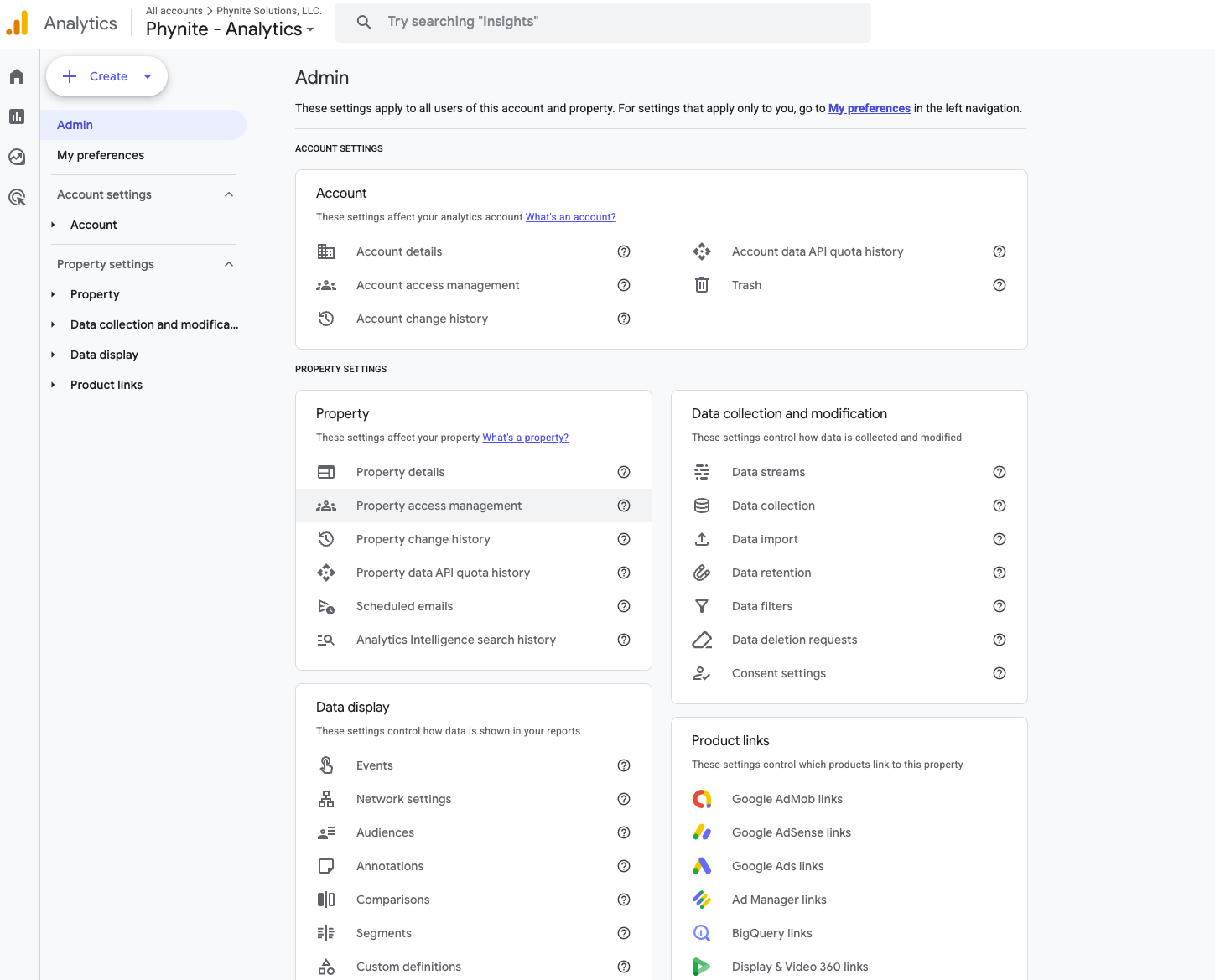The image size is (1215, 980).
Task: Open the What's a property? link
Action: click(x=525, y=438)
